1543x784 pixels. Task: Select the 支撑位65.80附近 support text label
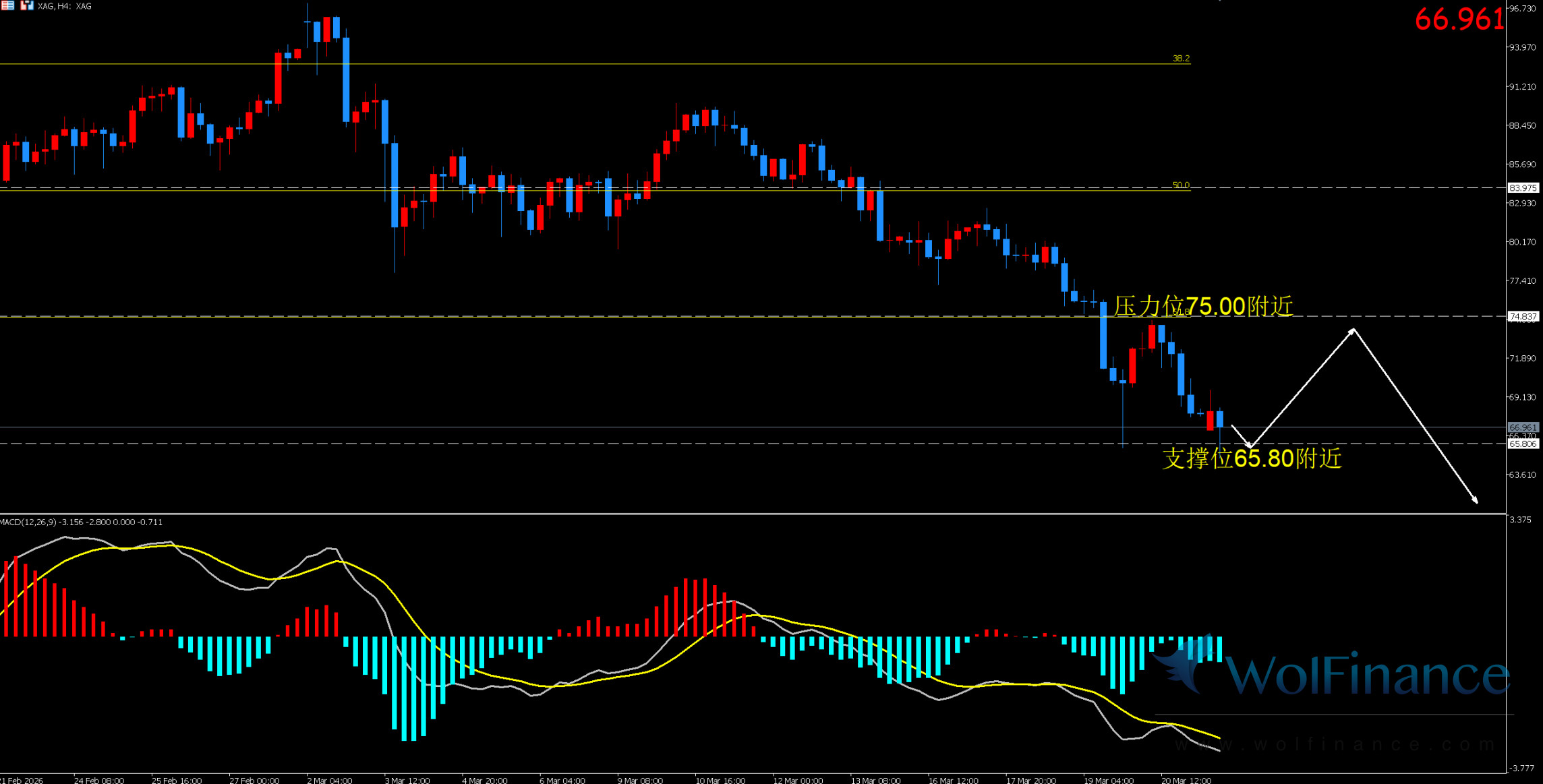tap(1252, 458)
